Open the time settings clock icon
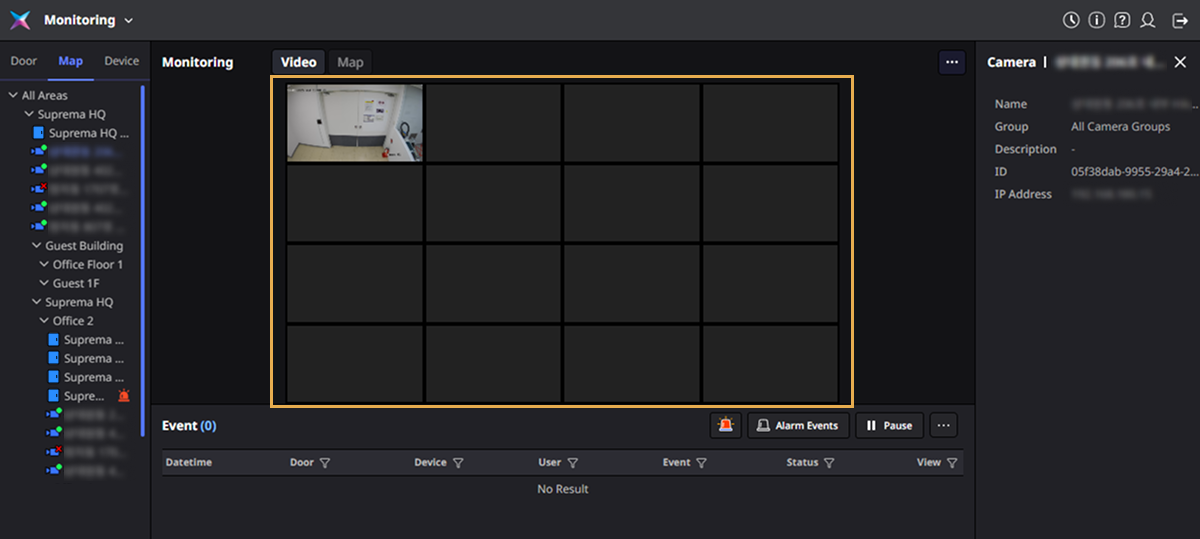 tap(1071, 20)
